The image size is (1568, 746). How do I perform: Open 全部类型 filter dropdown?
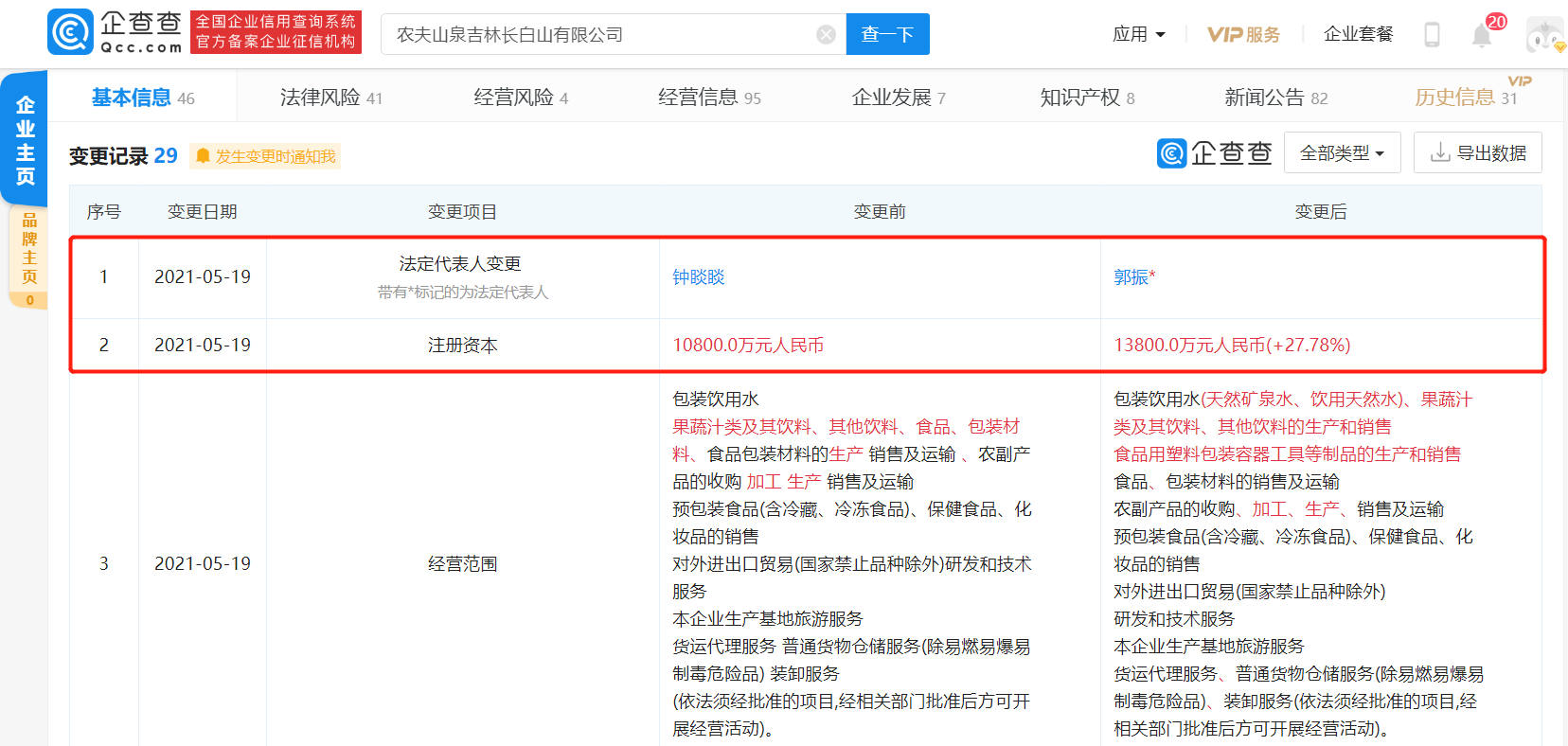tap(1342, 152)
